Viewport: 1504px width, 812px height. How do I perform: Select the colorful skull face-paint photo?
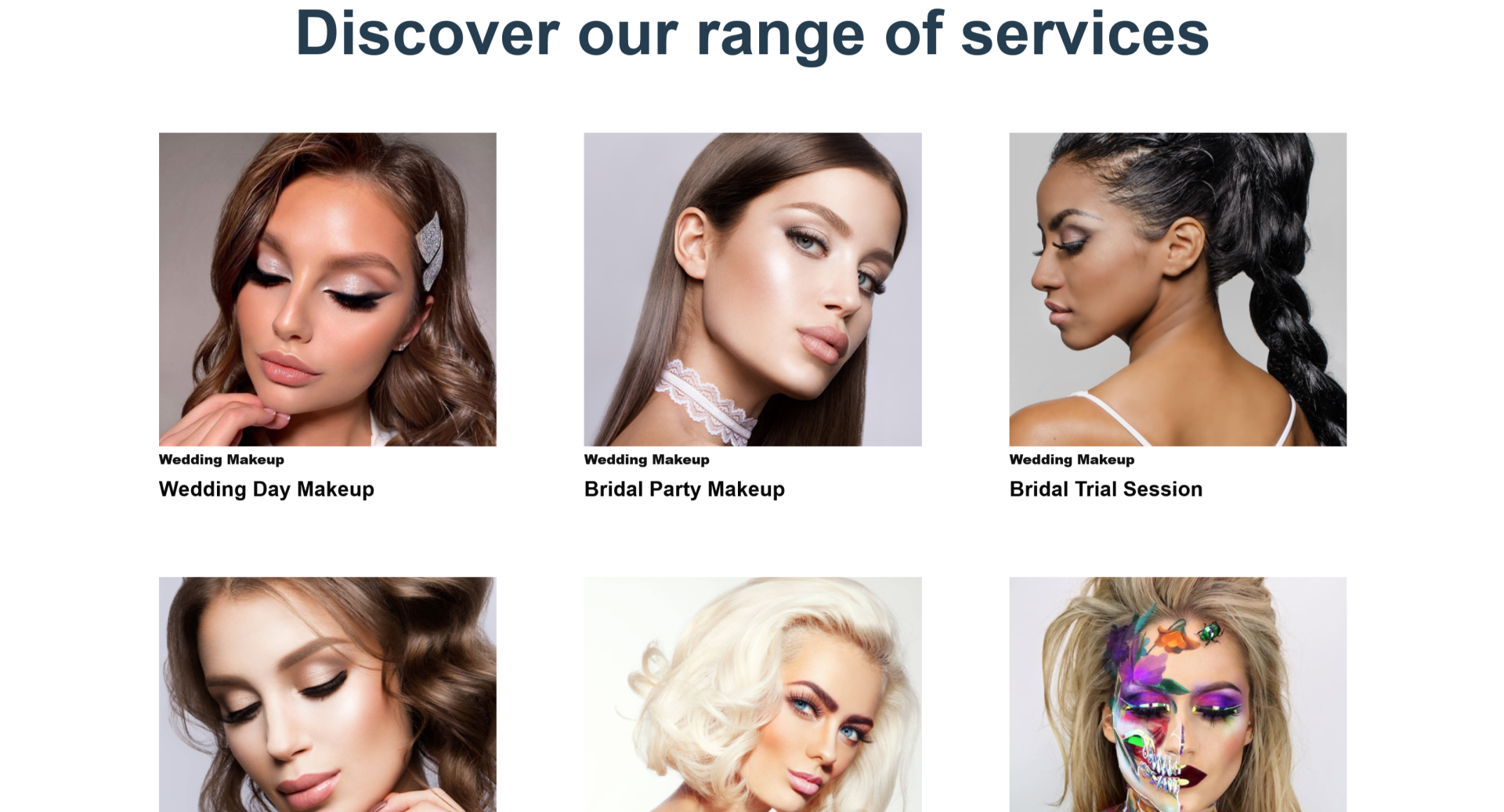pyautogui.click(x=1178, y=695)
